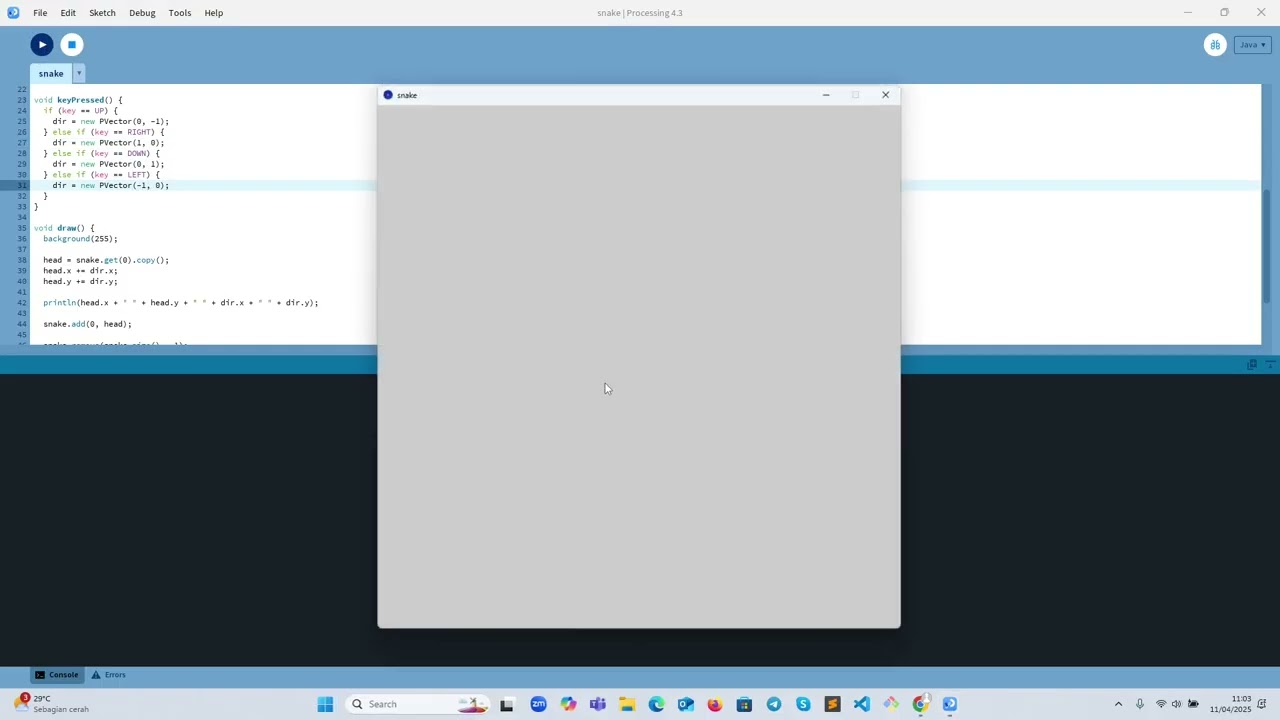Click the void draw() code line

click(64, 228)
